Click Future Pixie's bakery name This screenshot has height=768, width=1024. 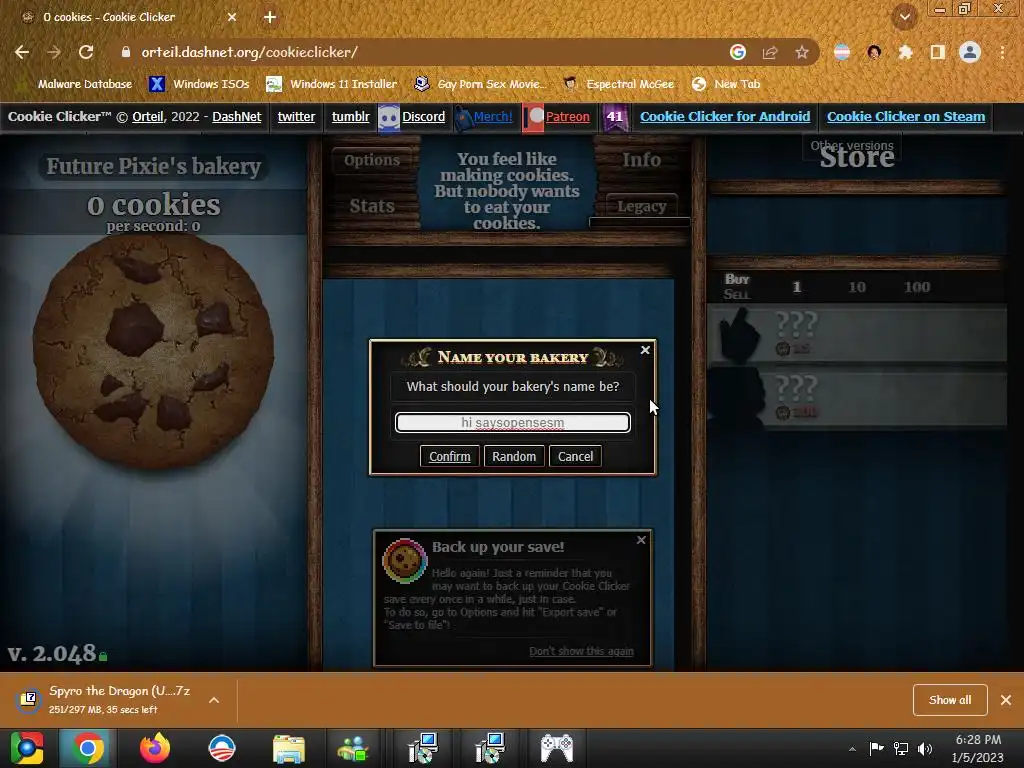point(153,166)
